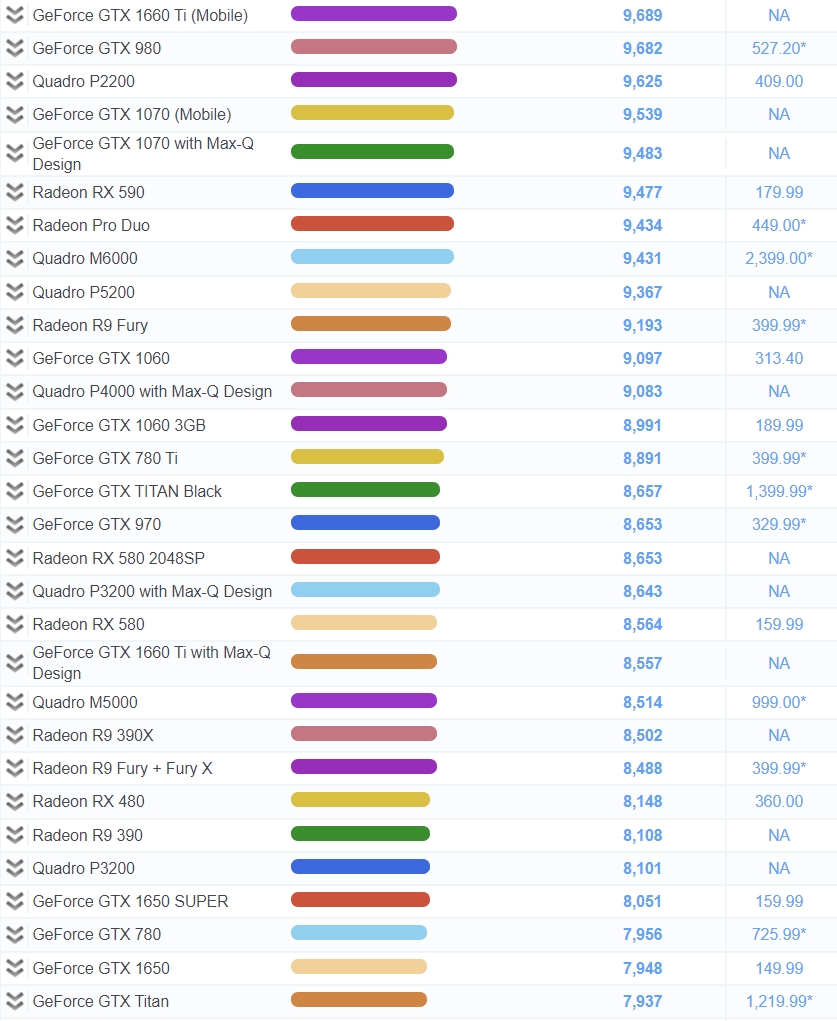Click the orange bar for GeForce GTX Titan

(x=359, y=1000)
